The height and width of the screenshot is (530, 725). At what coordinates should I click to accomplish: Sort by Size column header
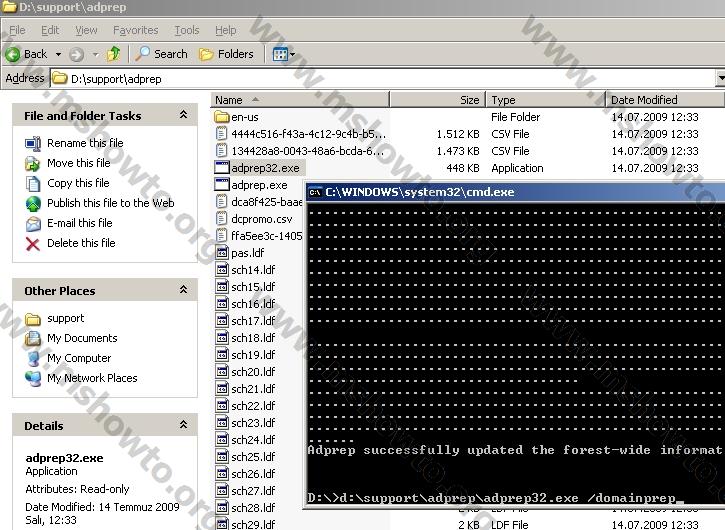click(438, 100)
